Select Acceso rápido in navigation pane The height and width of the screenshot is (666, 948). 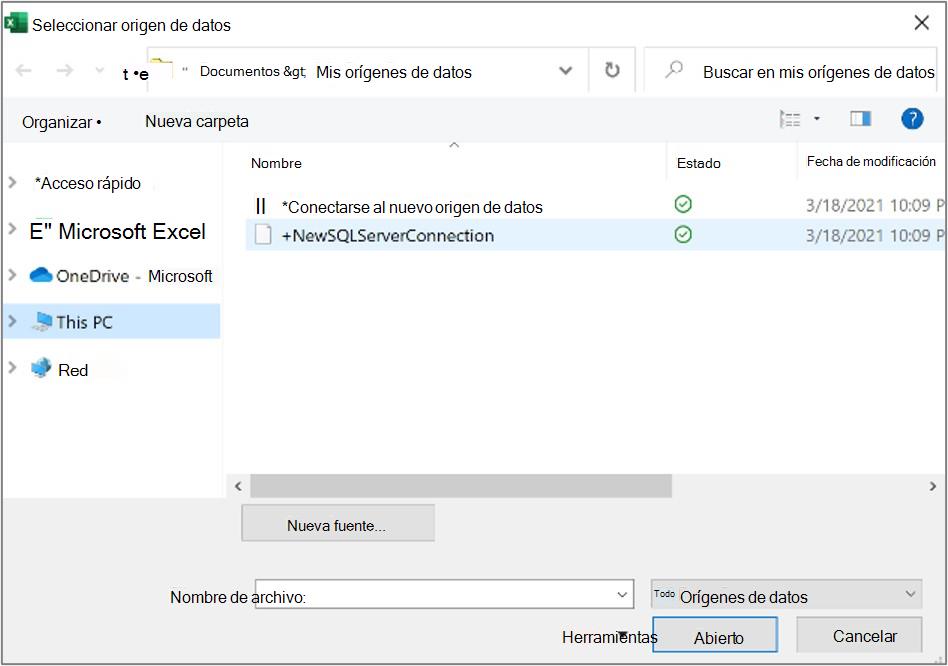click(88, 183)
